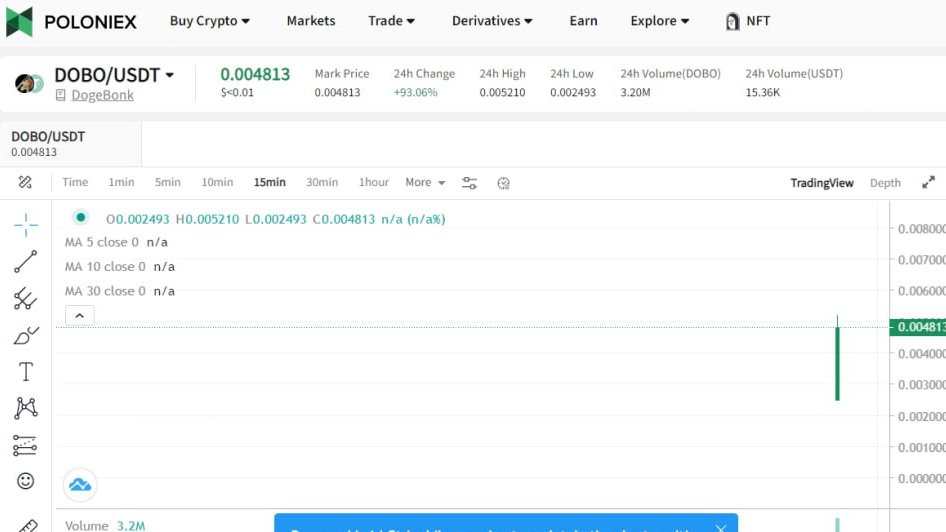Open the DOBO/USDT pair selector dropdown

114,75
